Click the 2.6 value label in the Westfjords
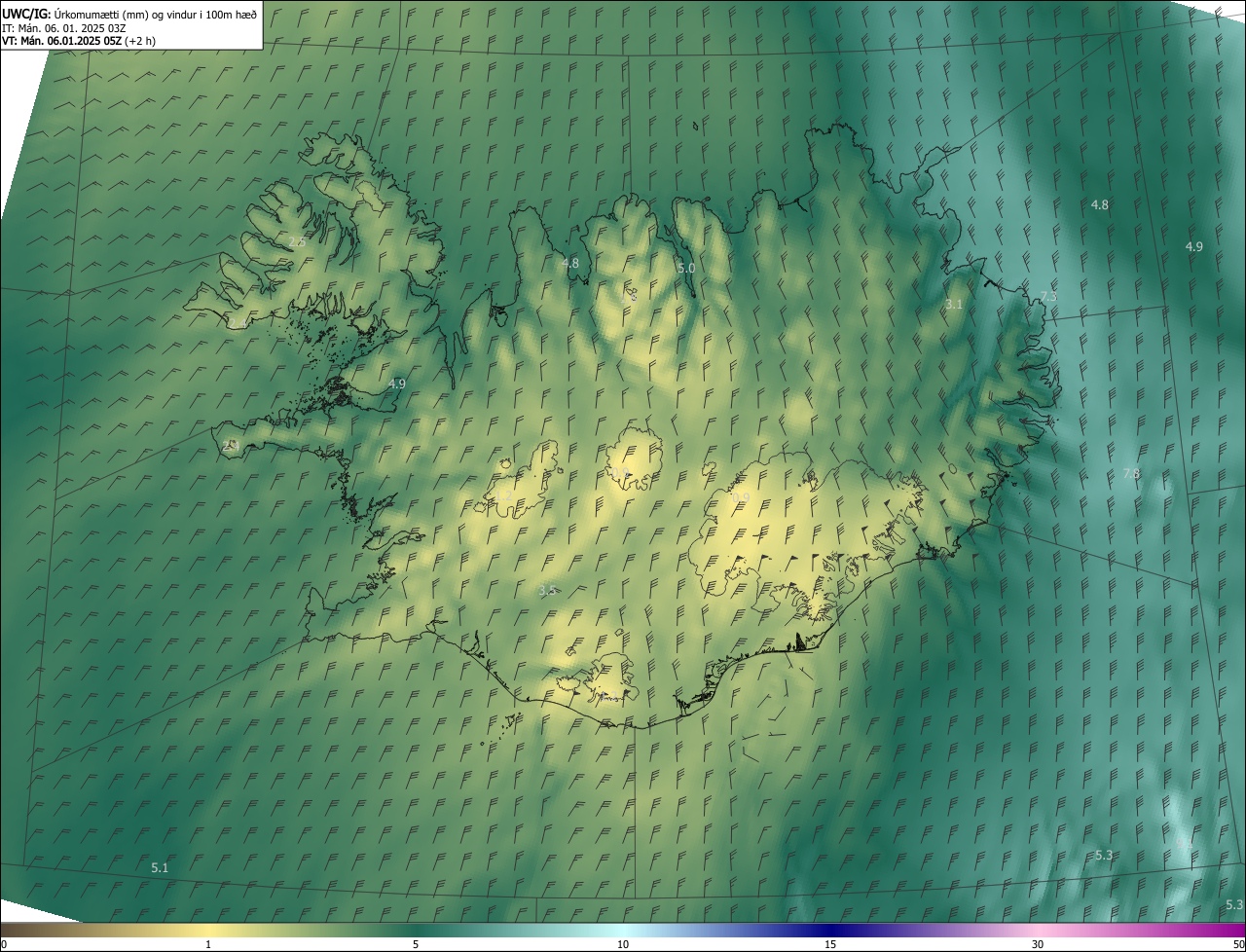1246x952 pixels. (297, 241)
